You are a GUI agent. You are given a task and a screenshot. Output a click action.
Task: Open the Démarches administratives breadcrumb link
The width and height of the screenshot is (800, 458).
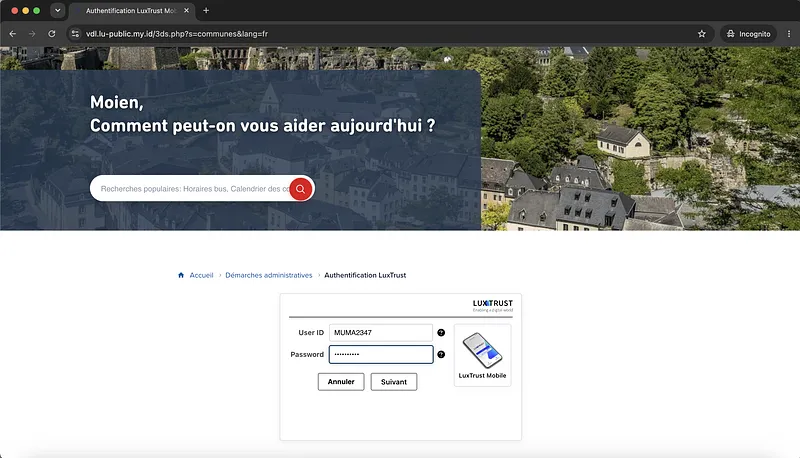coord(269,275)
